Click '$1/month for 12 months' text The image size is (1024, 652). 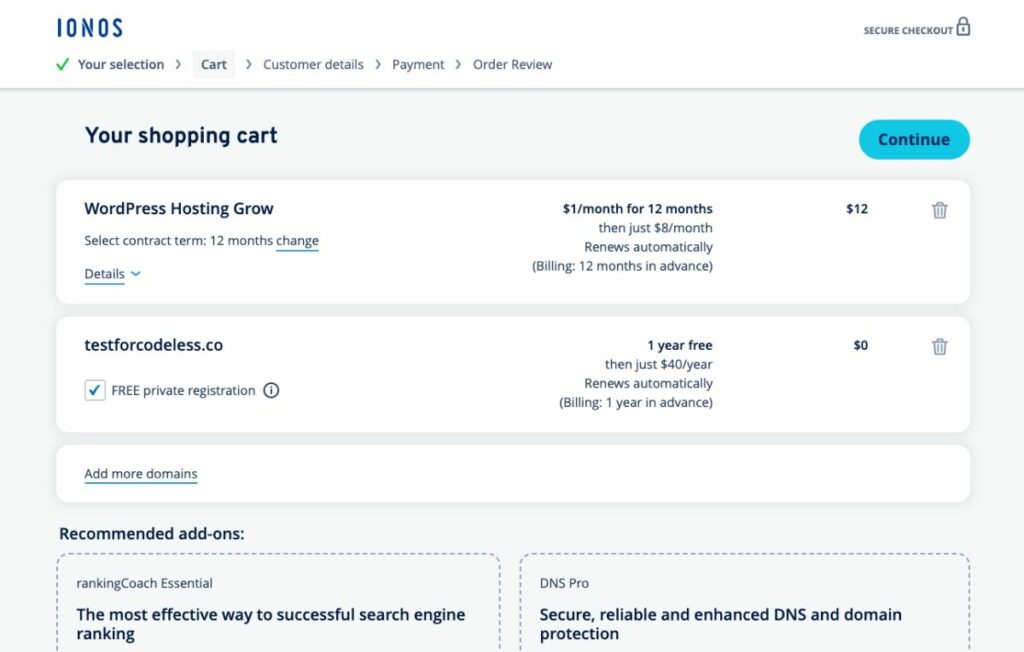pyautogui.click(x=637, y=209)
